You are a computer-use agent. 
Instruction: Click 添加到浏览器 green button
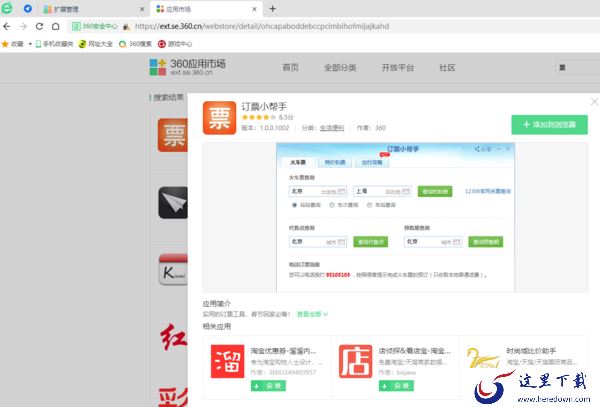coord(549,125)
